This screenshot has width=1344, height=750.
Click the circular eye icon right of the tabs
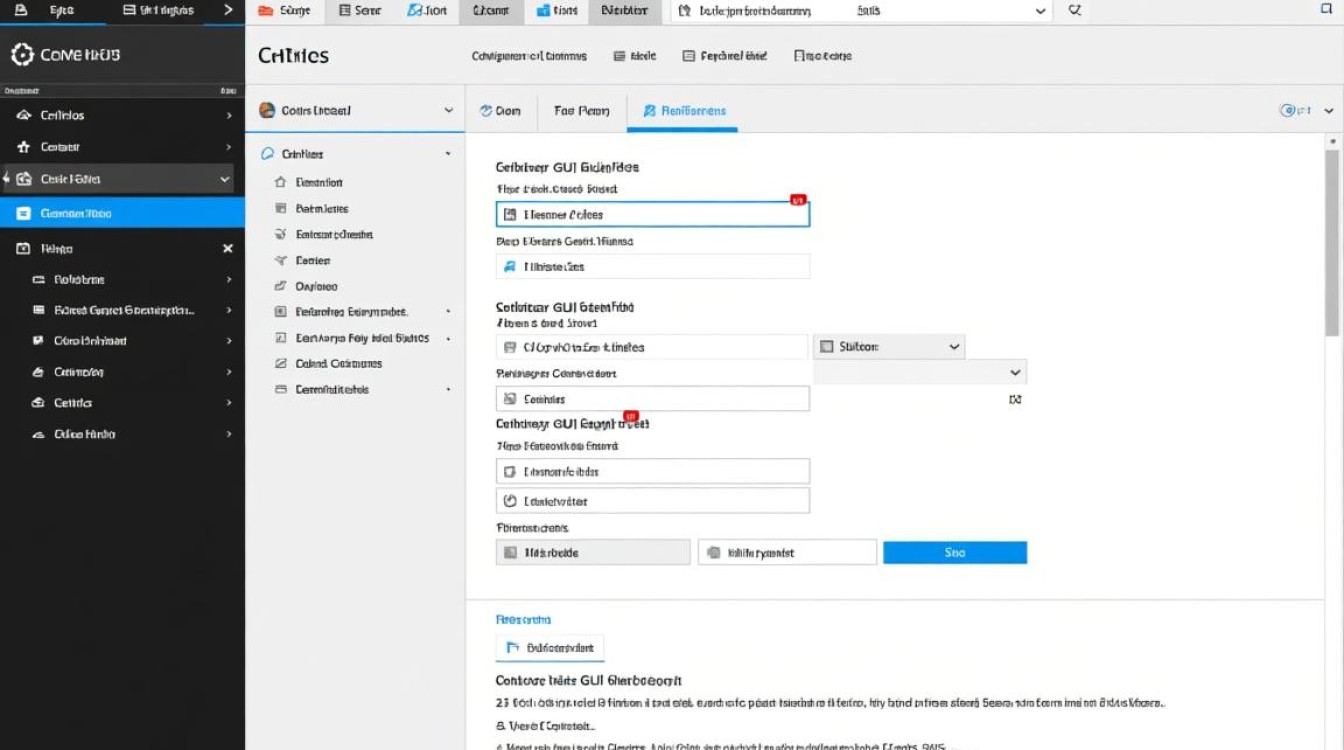click(1288, 111)
